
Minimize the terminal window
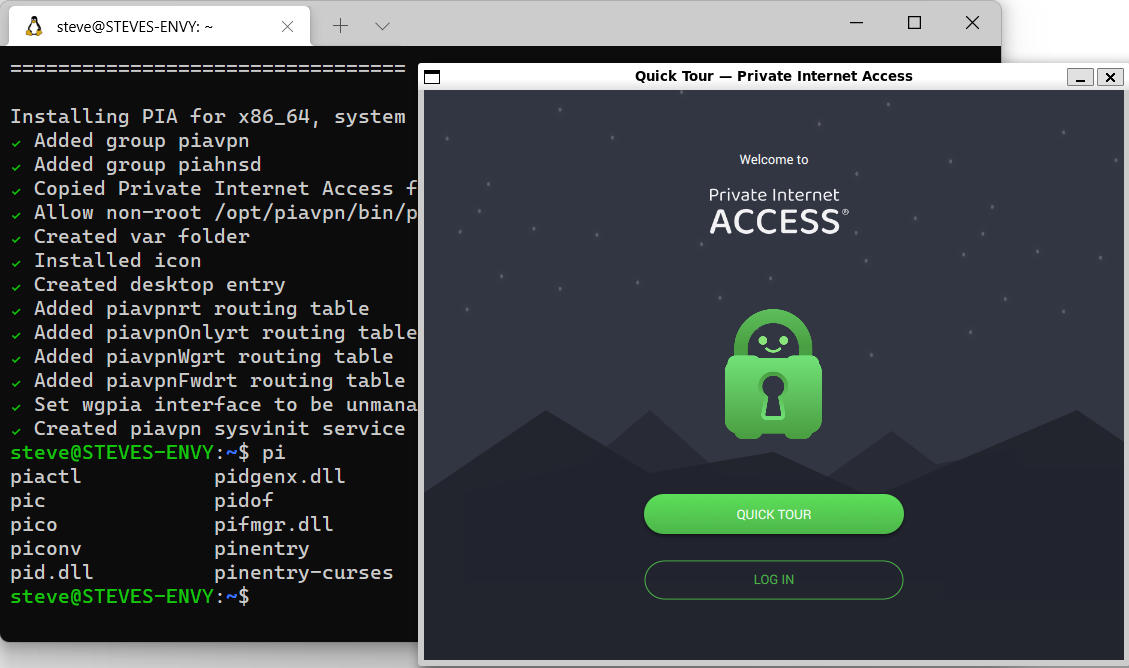pyautogui.click(x=856, y=22)
